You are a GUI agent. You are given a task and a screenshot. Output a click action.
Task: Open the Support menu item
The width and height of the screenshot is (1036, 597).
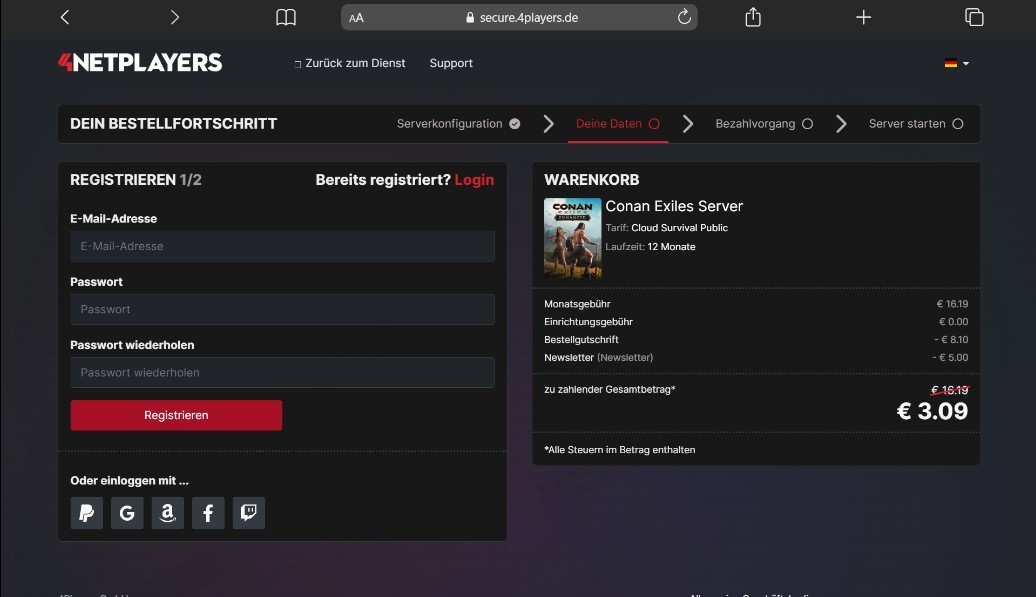pos(451,63)
